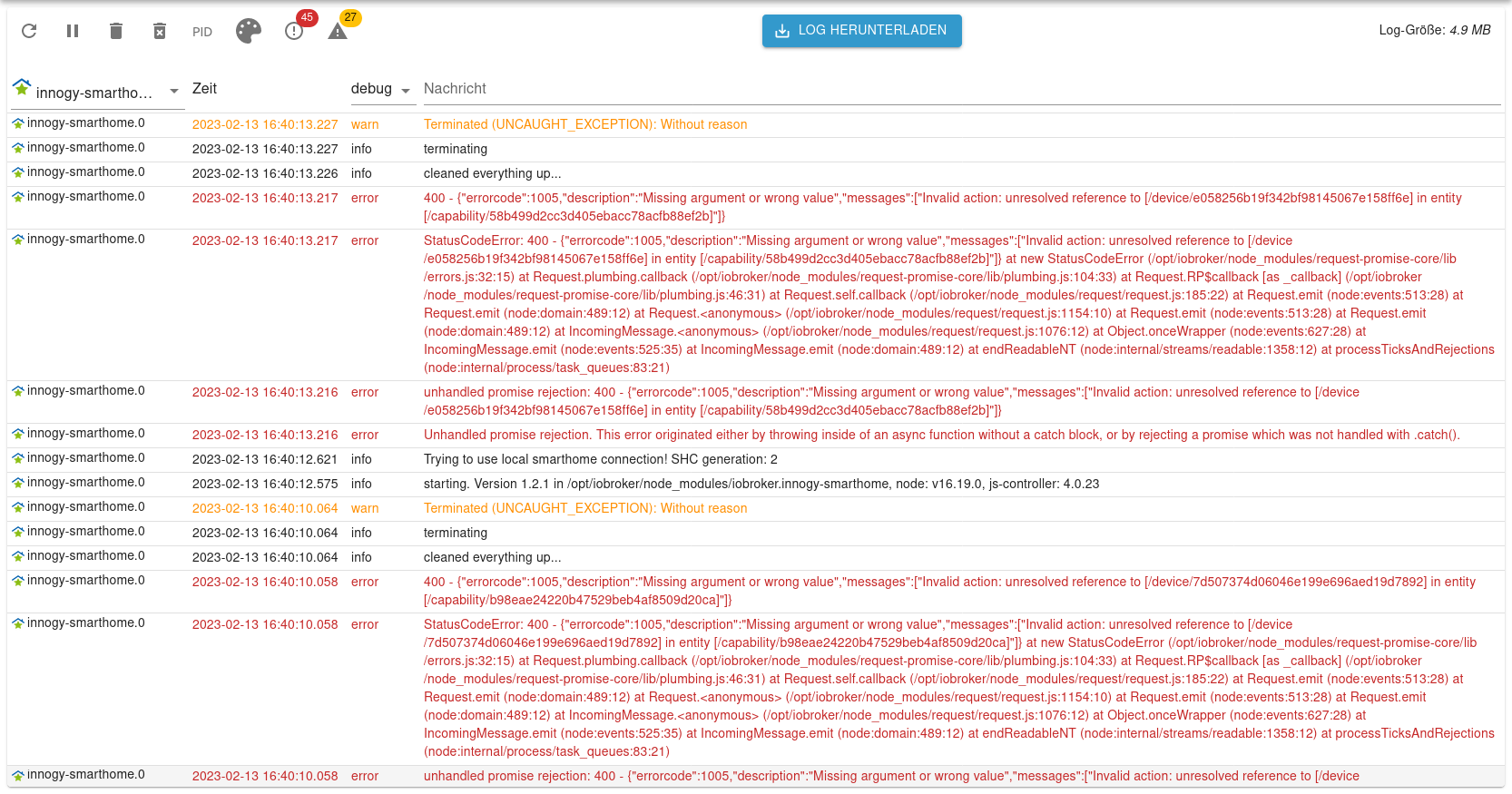1512x794 pixels.
Task: Pause the log output
Action: click(73, 31)
